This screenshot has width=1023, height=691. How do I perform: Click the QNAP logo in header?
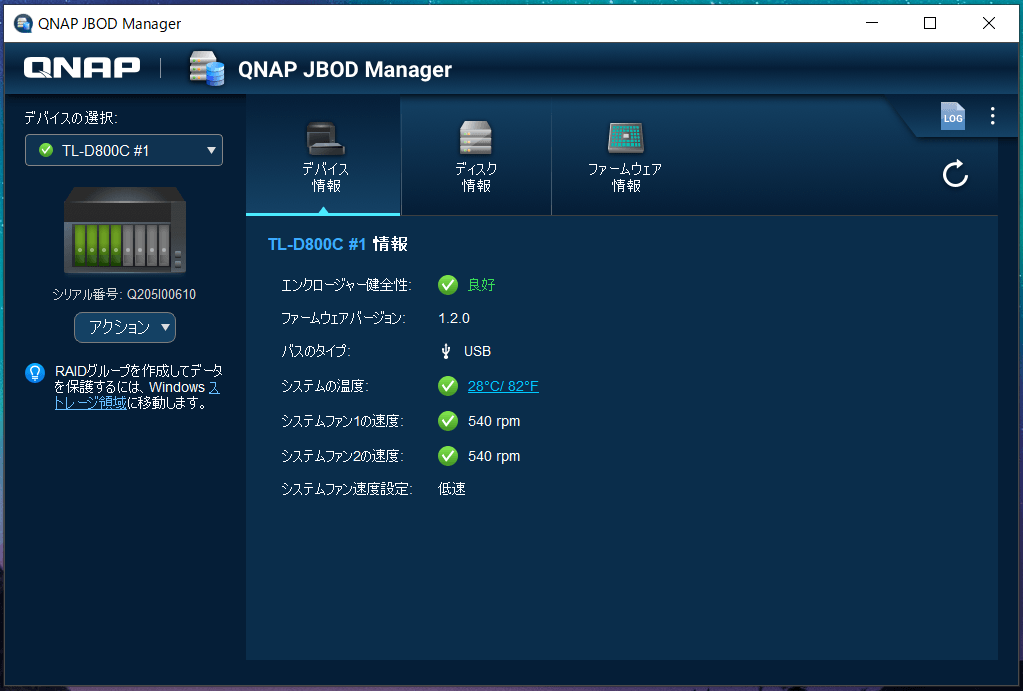click(x=82, y=68)
